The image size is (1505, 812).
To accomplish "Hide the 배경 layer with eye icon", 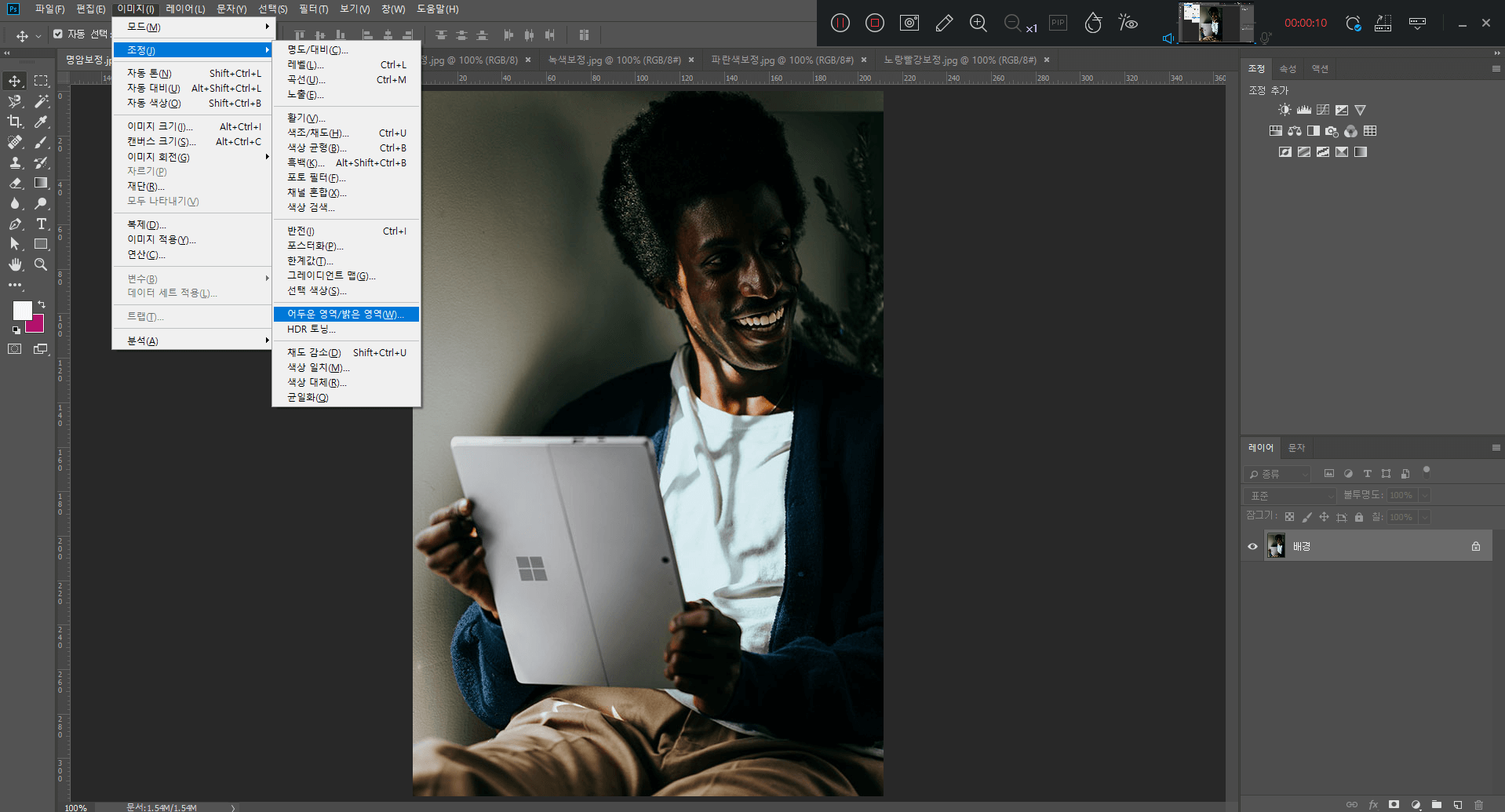I will [1252, 546].
